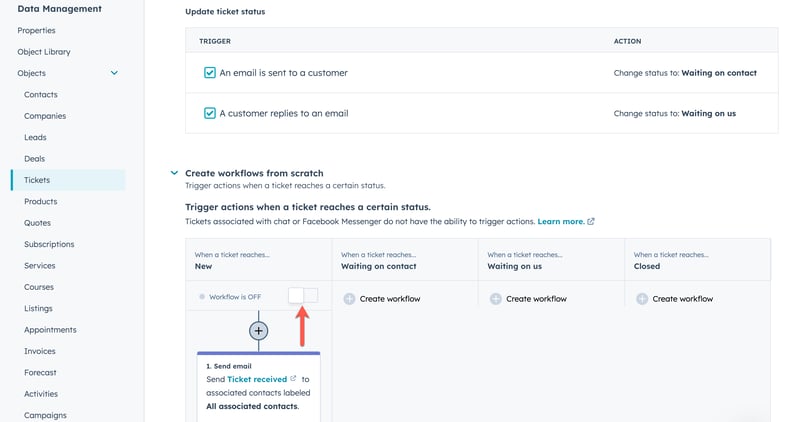Create workflow for Waiting on us status

click(x=536, y=299)
